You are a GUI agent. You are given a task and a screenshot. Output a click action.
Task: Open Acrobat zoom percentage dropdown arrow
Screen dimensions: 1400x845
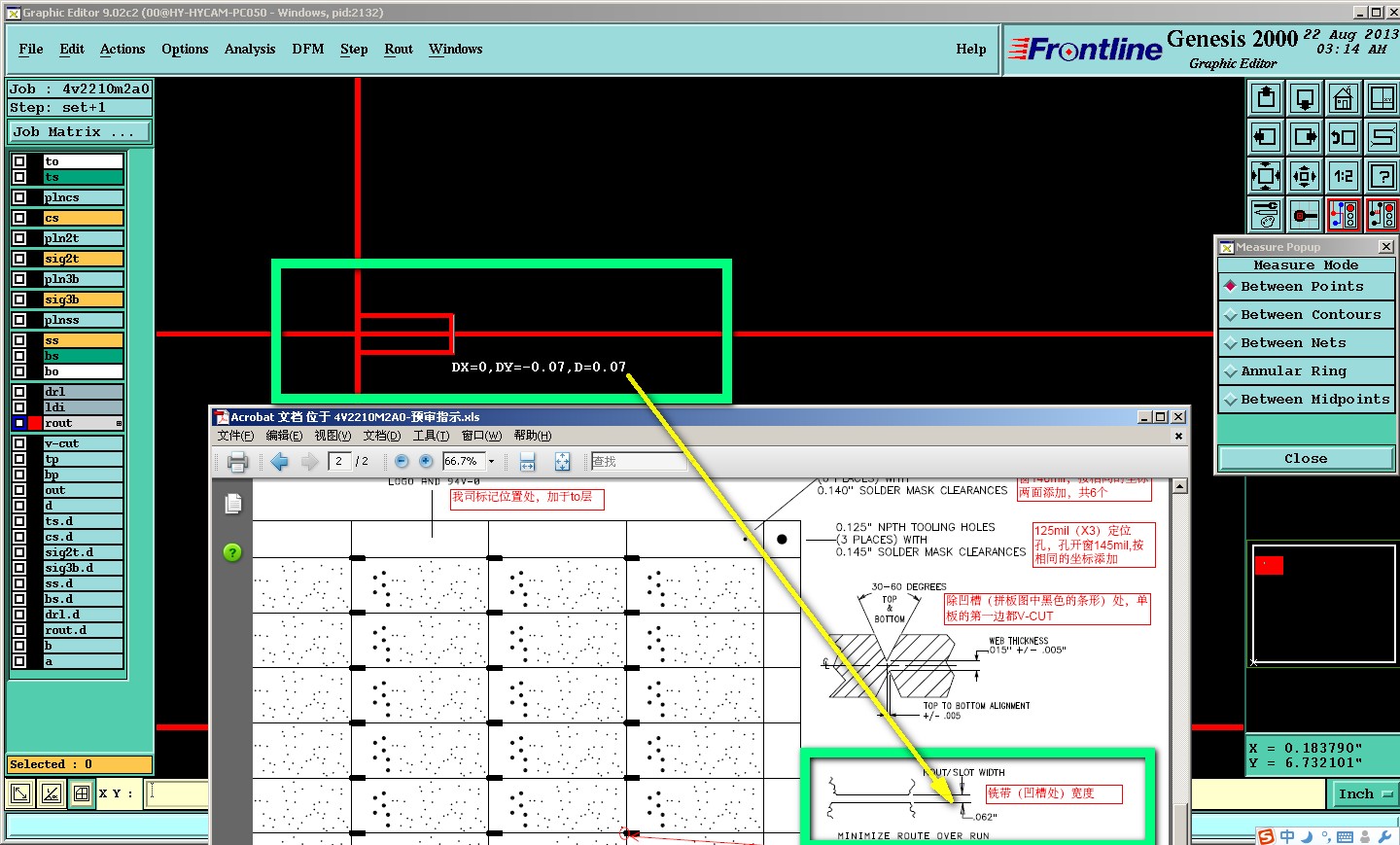[x=491, y=462]
